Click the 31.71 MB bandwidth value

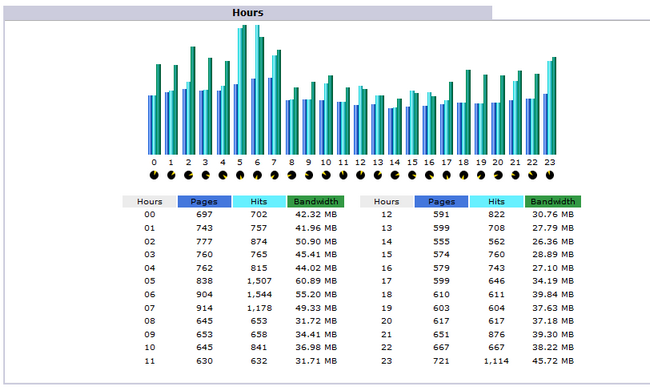pos(316,361)
